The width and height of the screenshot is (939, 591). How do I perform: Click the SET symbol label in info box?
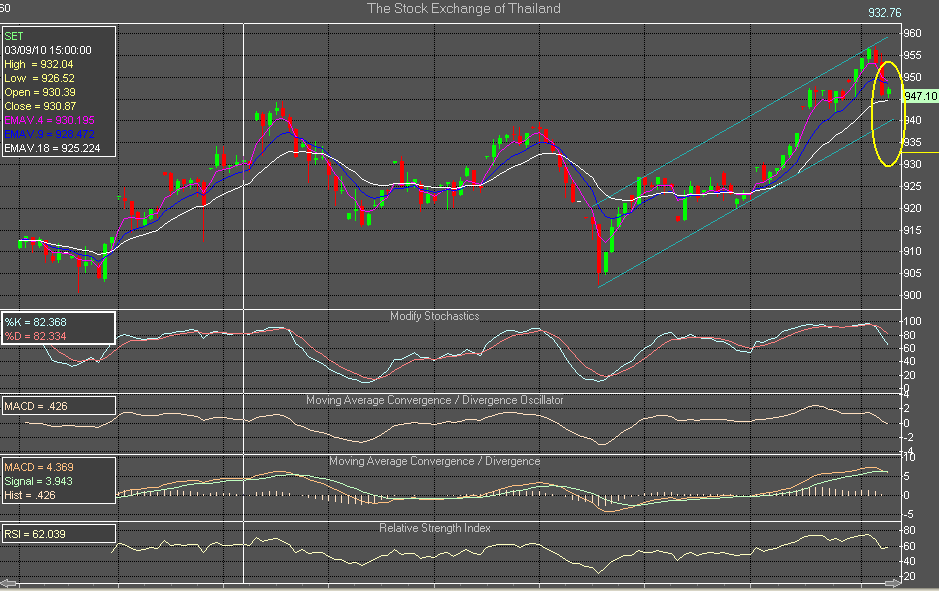pyautogui.click(x=14, y=36)
